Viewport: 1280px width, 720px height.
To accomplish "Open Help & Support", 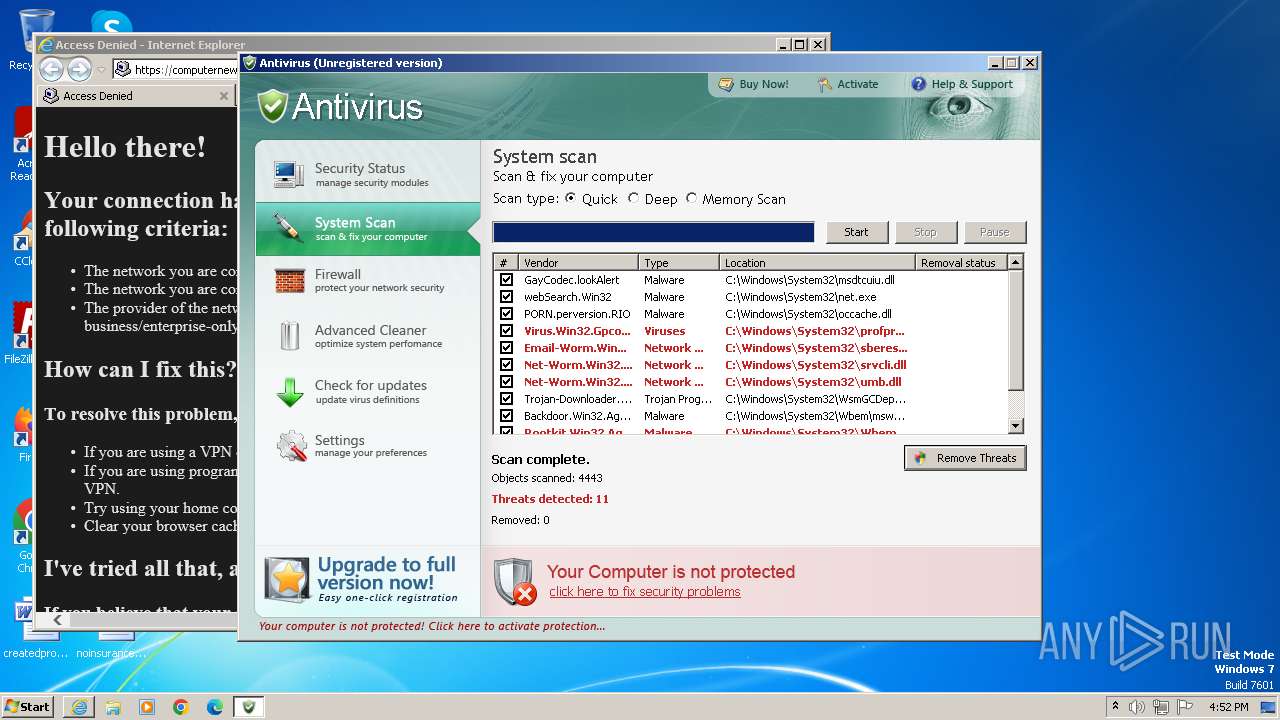I will point(962,85).
